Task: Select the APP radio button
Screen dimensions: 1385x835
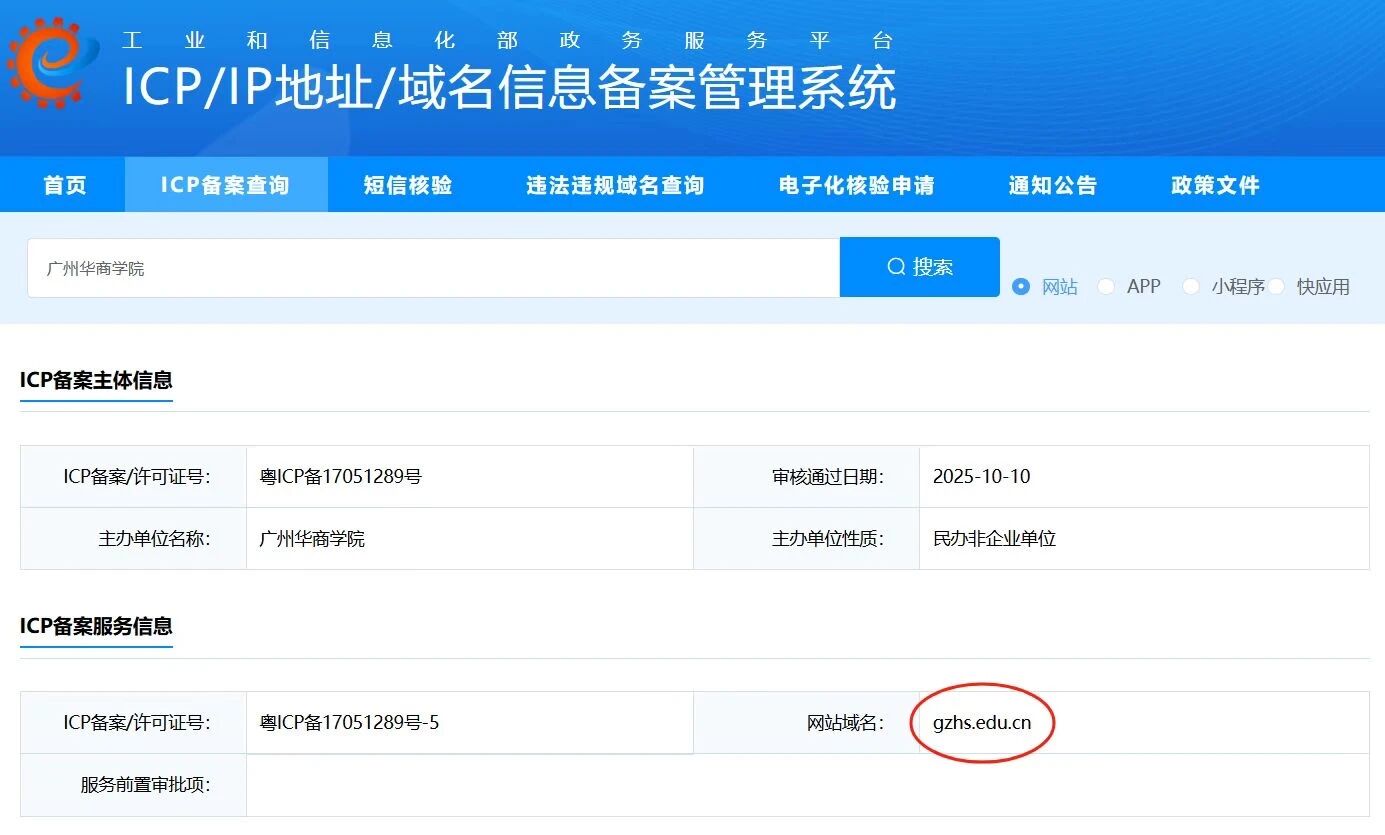Action: point(1106,286)
